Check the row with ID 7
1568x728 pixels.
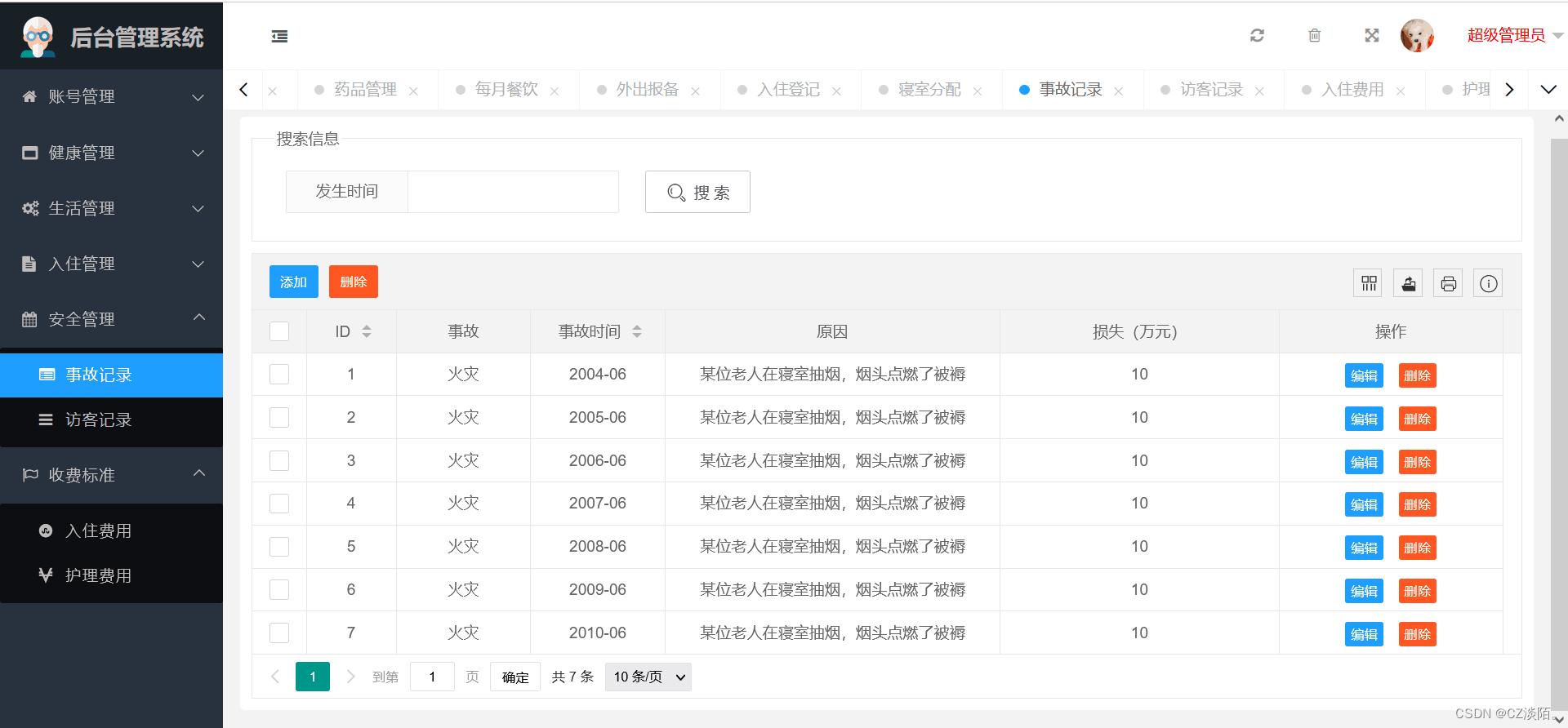[x=279, y=633]
